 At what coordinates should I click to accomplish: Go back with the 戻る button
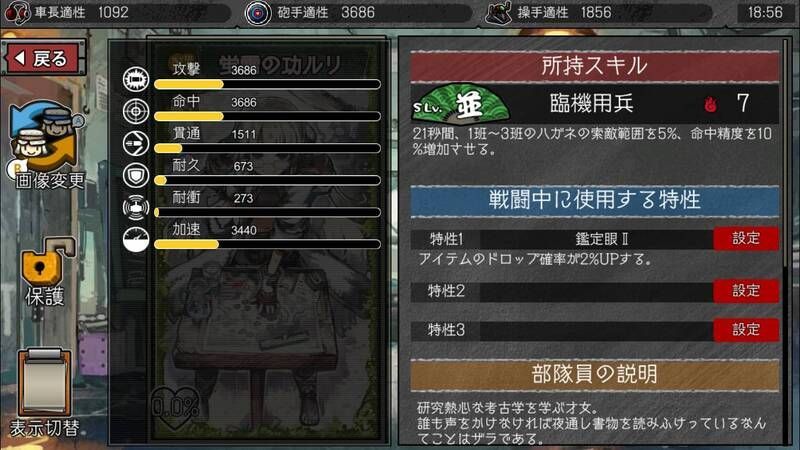43,58
